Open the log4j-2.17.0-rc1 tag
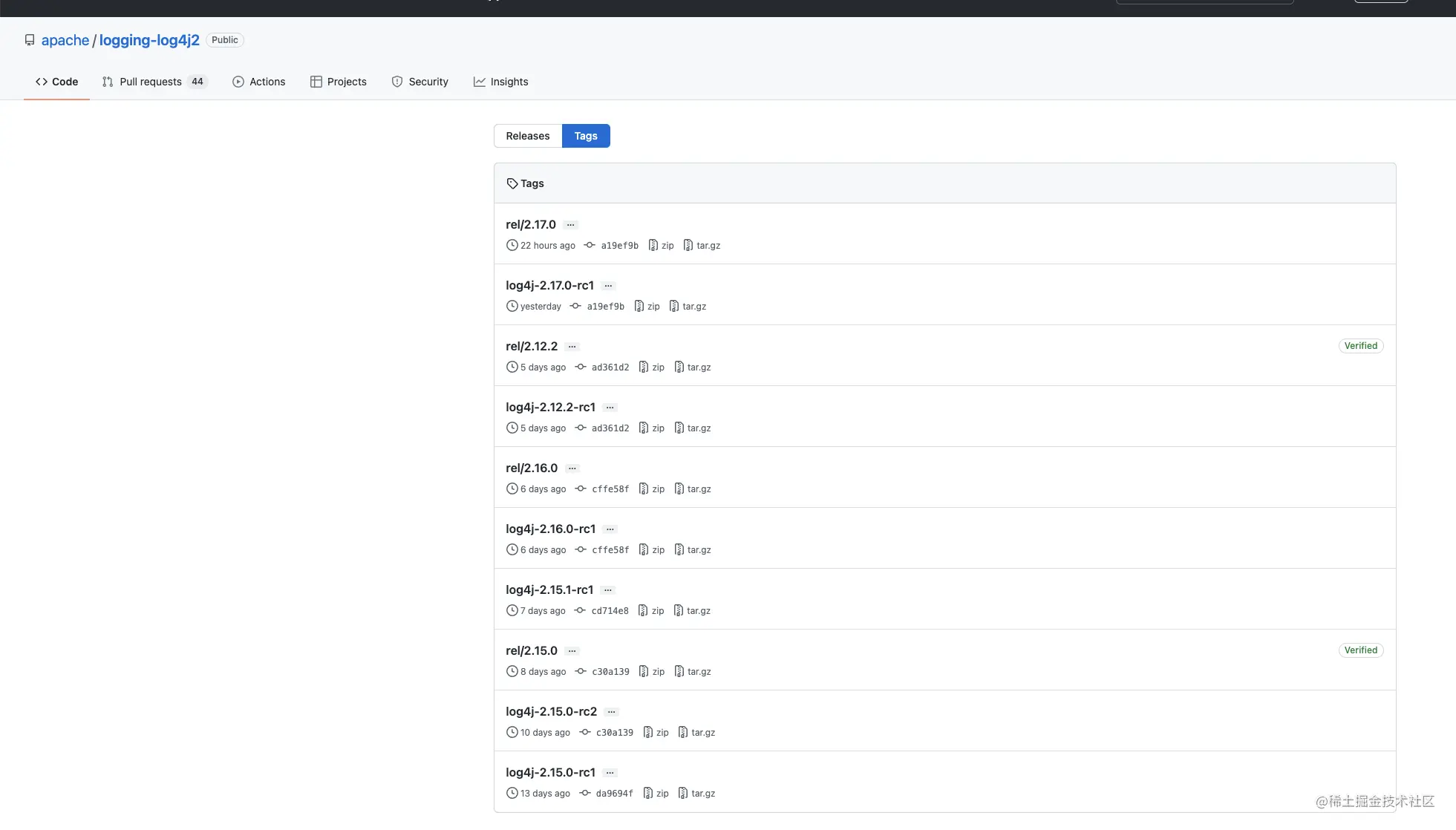 point(550,285)
